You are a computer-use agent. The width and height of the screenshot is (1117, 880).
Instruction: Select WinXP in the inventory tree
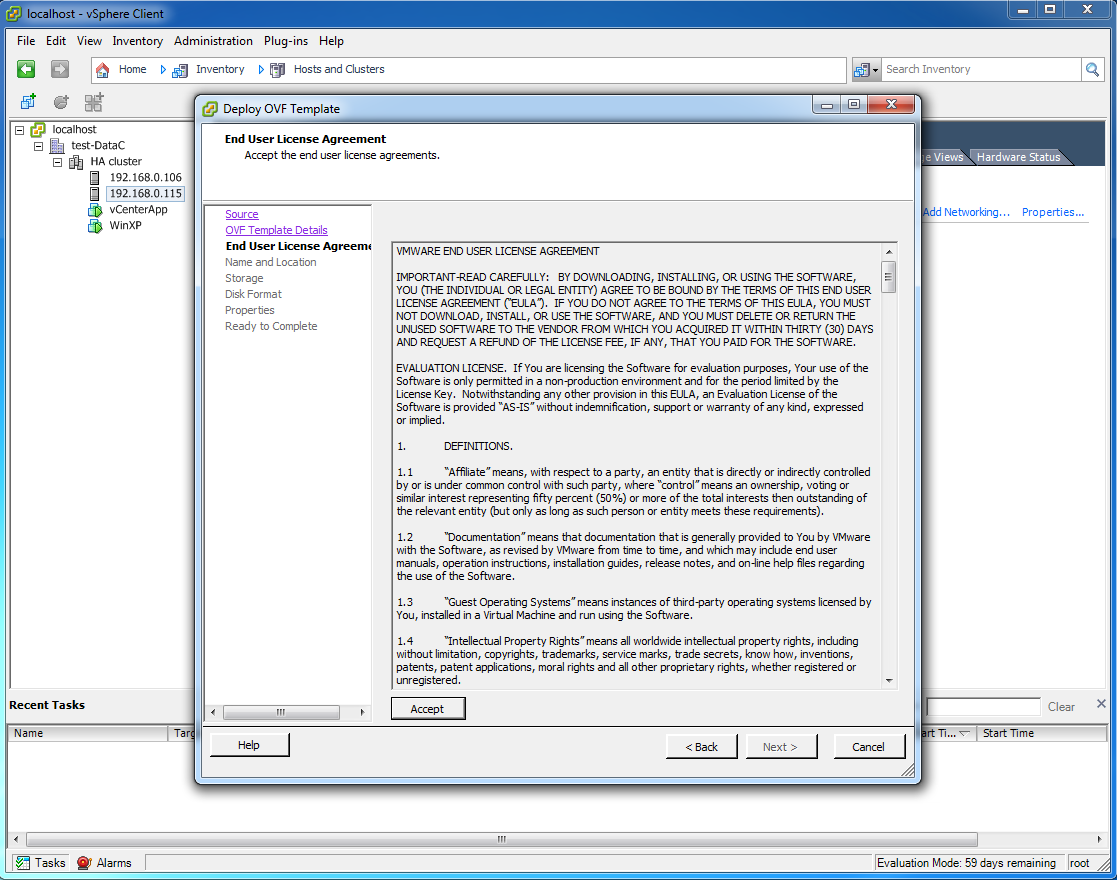pos(125,226)
